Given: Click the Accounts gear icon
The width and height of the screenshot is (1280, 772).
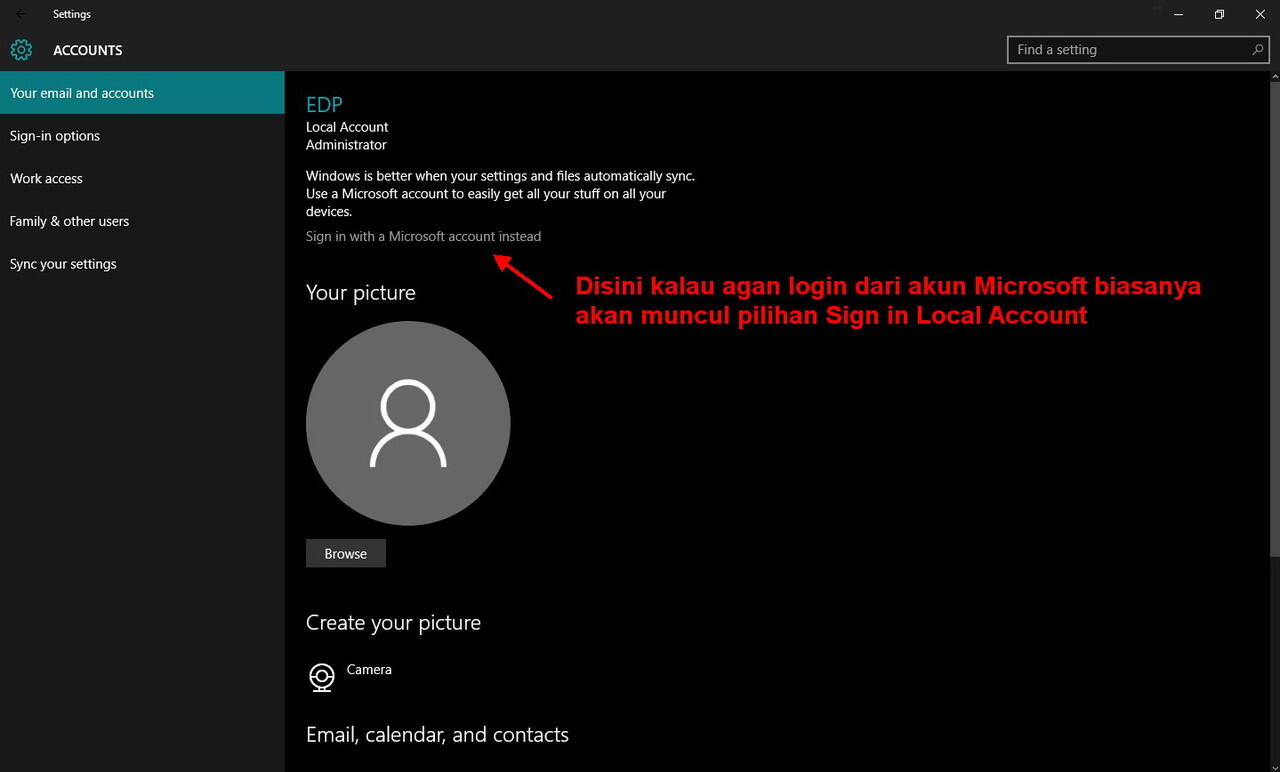Looking at the screenshot, I should pos(21,50).
